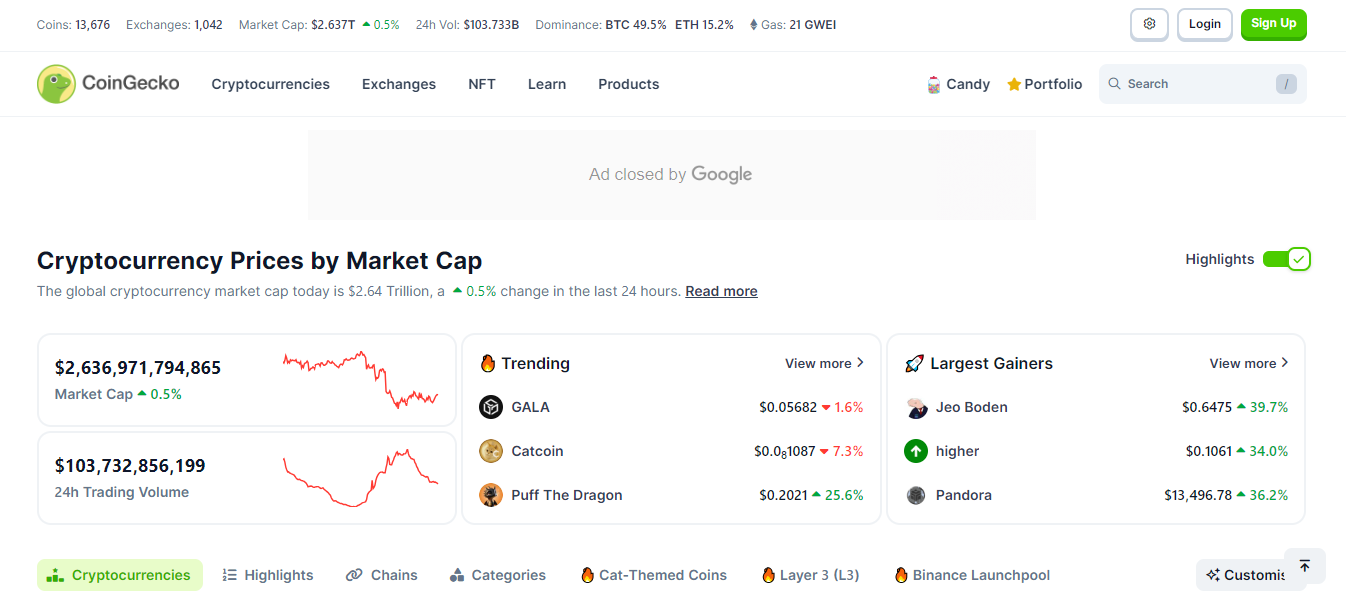Click the 24h Trading Volume sparkline chart

click(360, 478)
